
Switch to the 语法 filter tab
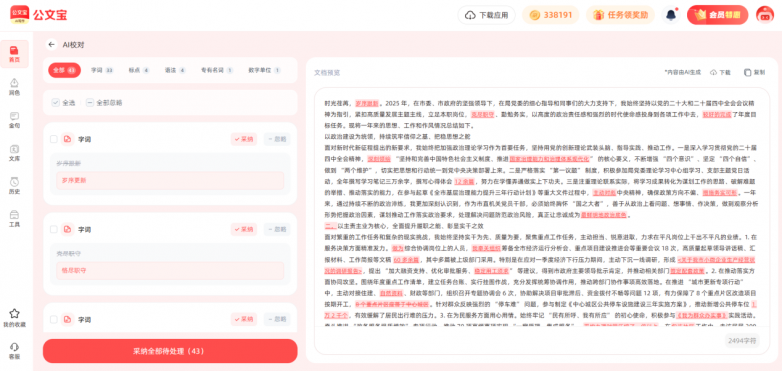pyautogui.click(x=175, y=70)
